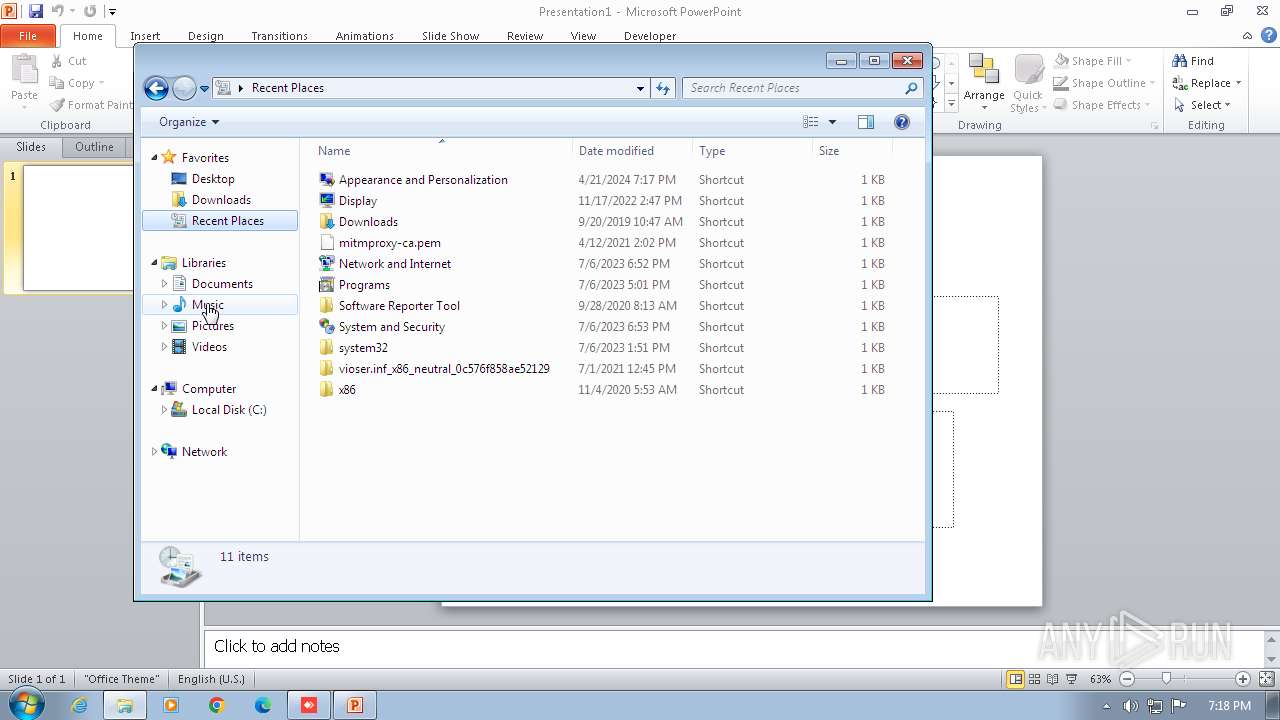Sort by Type column header
The height and width of the screenshot is (720, 1280).
coord(753,151)
